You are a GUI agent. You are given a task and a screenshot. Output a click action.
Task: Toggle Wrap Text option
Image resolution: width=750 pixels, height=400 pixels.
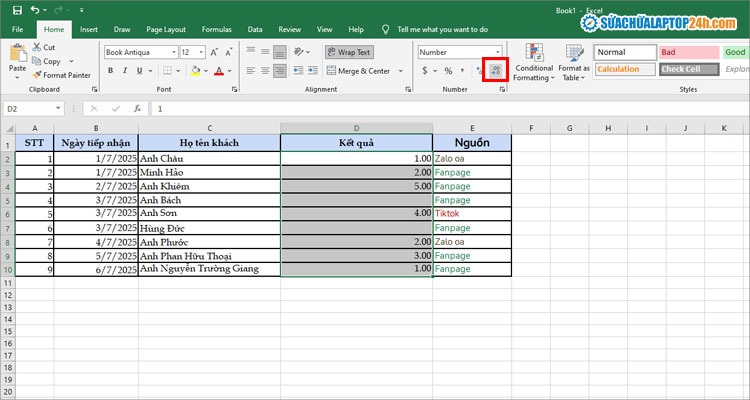348,52
